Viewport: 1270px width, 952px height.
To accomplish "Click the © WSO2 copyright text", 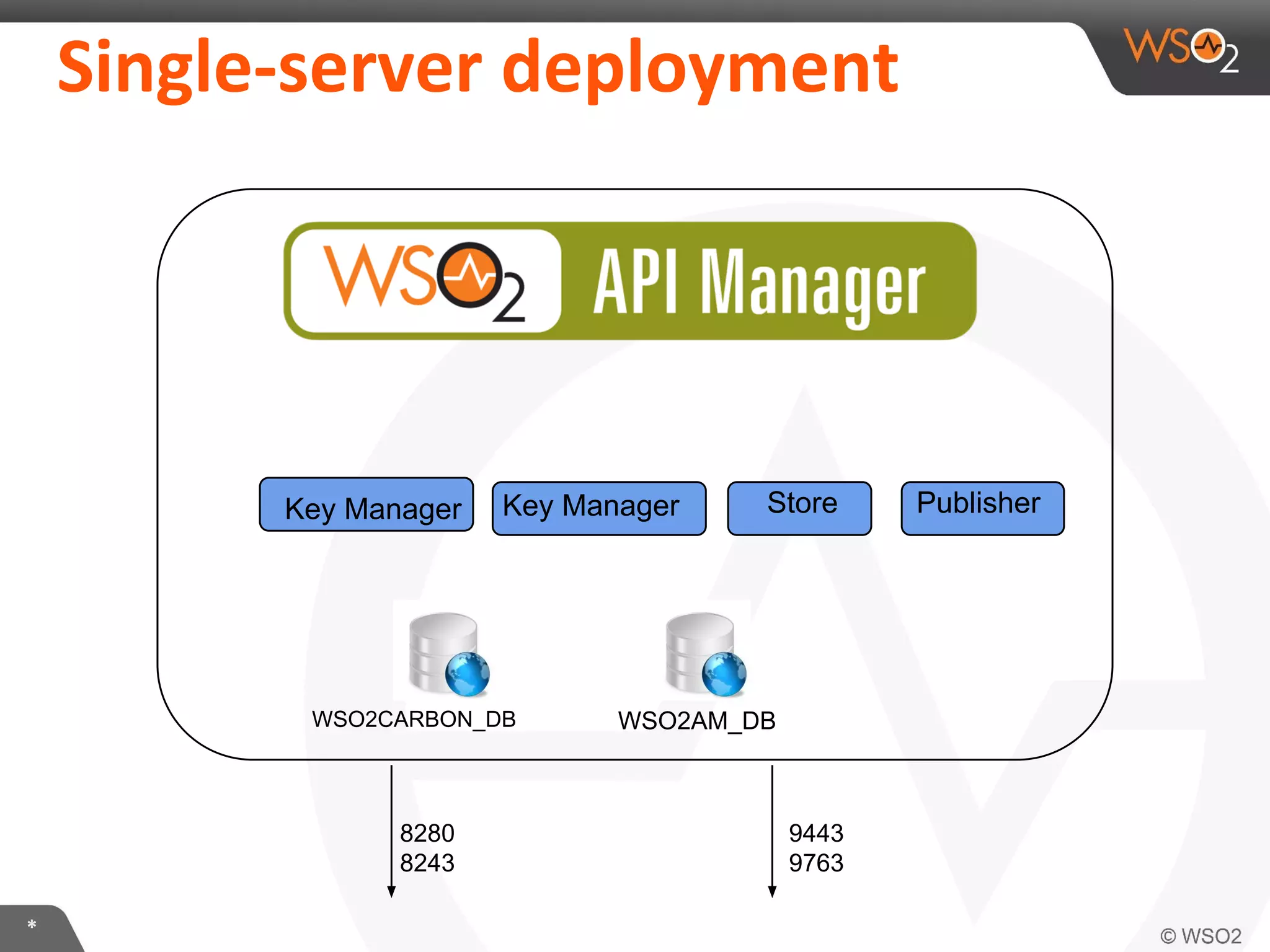I will coord(1201,936).
